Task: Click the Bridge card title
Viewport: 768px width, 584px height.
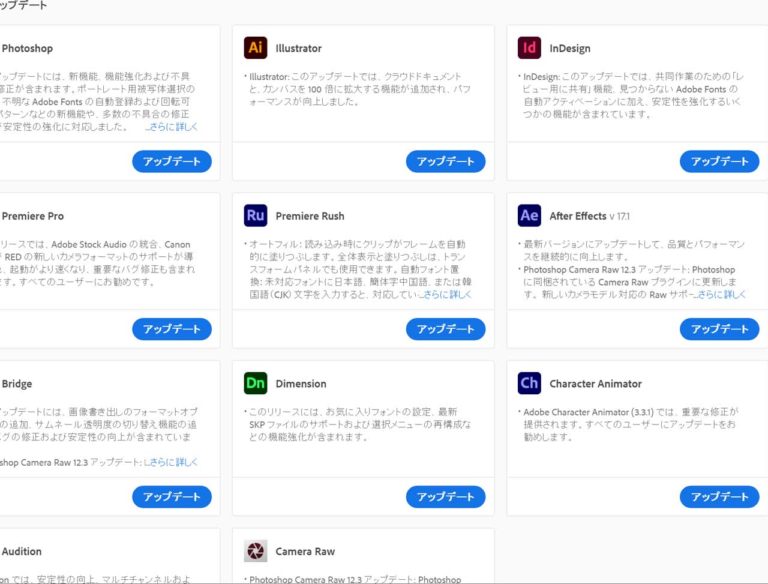Action: [17, 384]
